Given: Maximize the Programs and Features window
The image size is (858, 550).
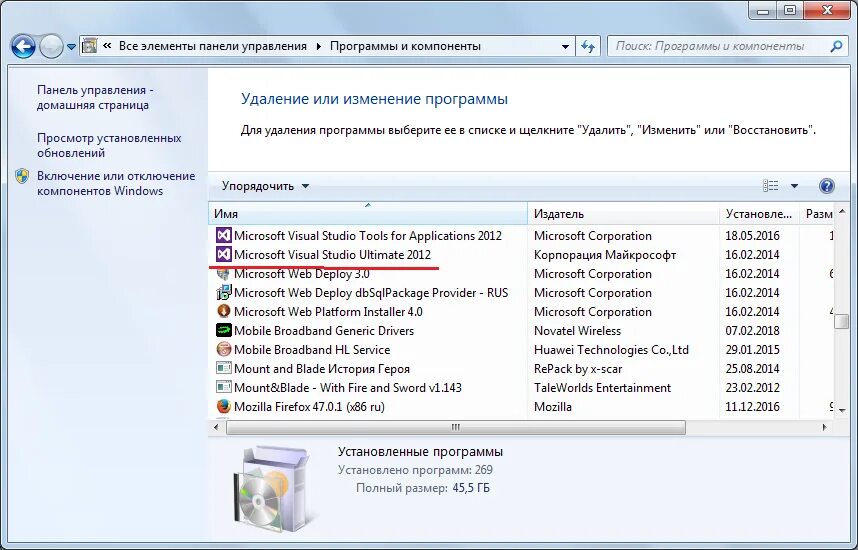Looking at the screenshot, I should 790,10.
